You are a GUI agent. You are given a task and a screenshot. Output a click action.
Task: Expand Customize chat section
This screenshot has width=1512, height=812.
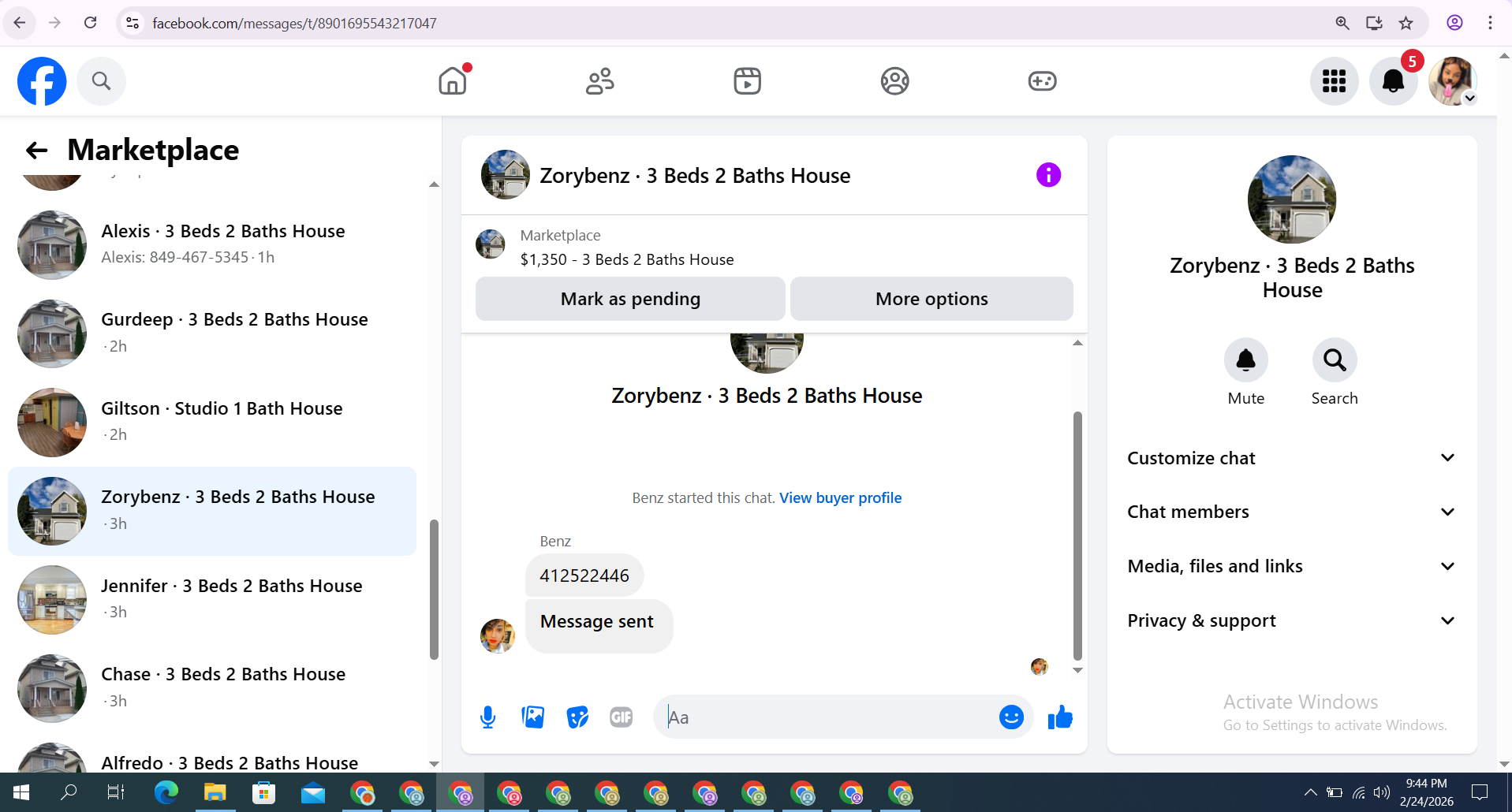(1292, 458)
